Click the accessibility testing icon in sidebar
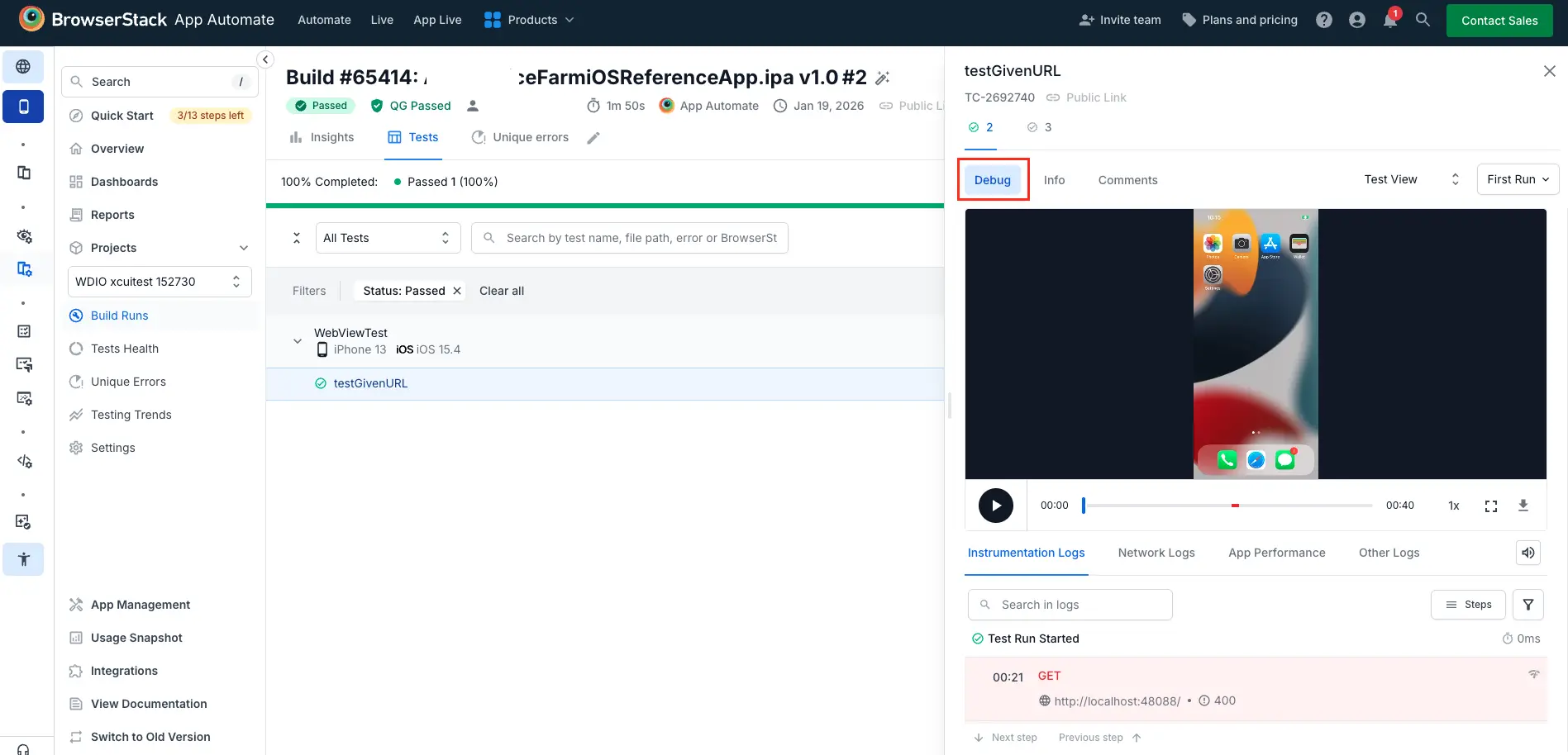 point(23,559)
